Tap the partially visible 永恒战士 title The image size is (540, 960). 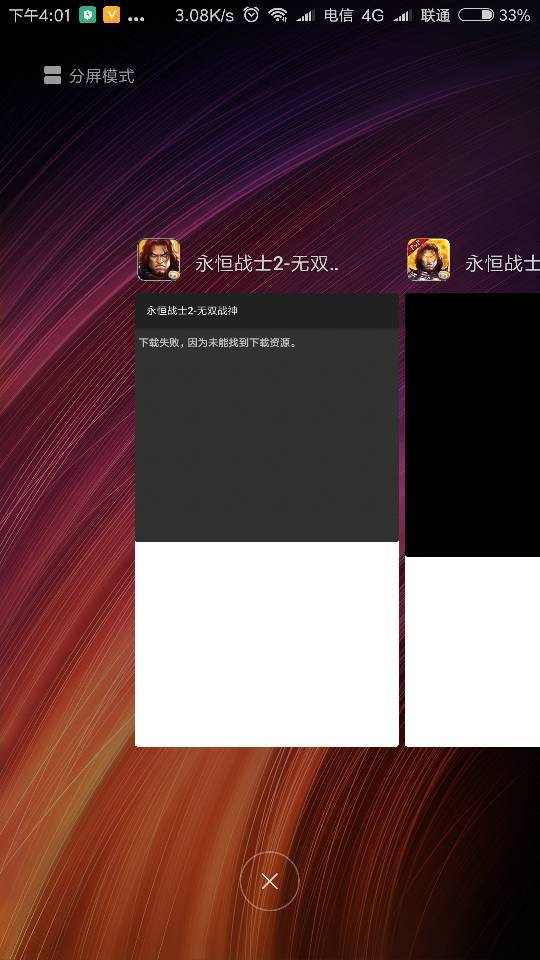pyautogui.click(x=503, y=264)
